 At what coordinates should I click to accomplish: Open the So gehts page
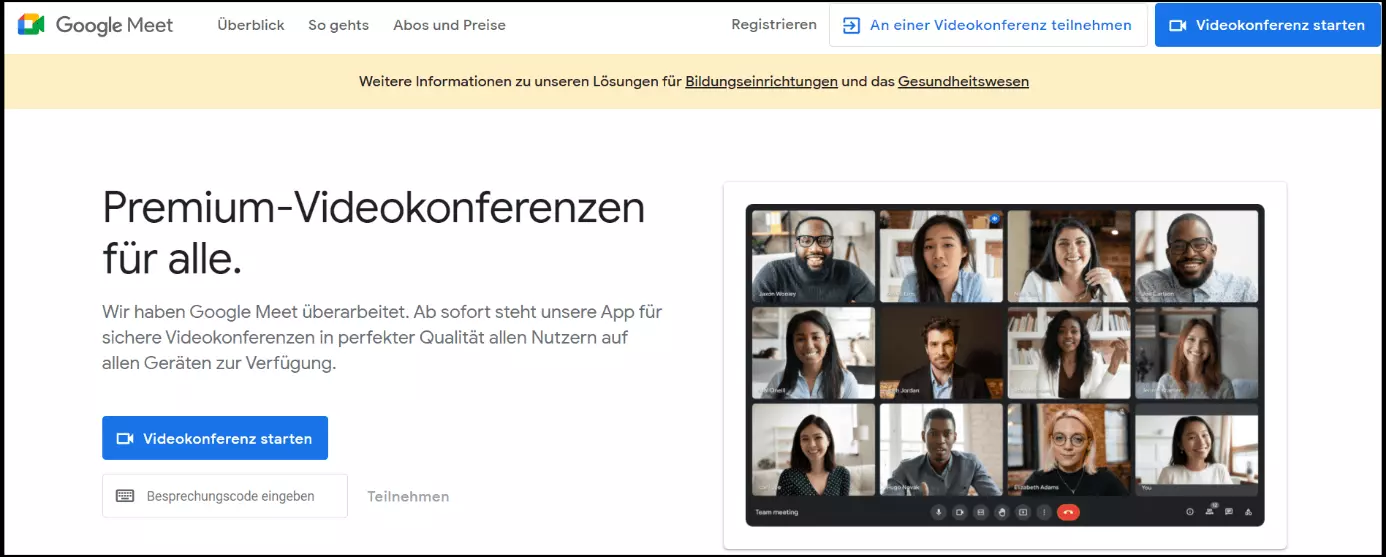(338, 25)
